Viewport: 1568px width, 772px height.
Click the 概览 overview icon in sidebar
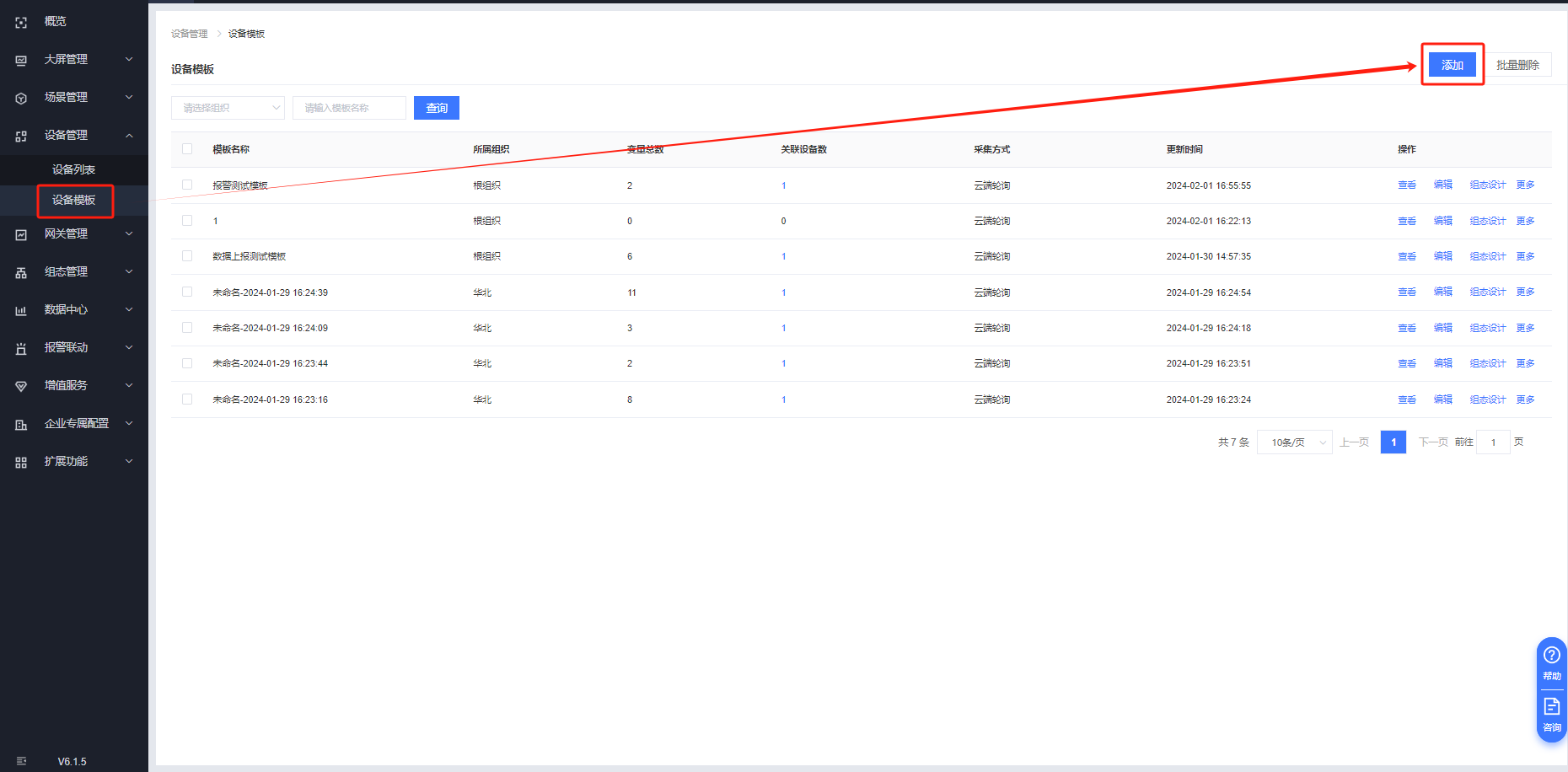click(21, 23)
